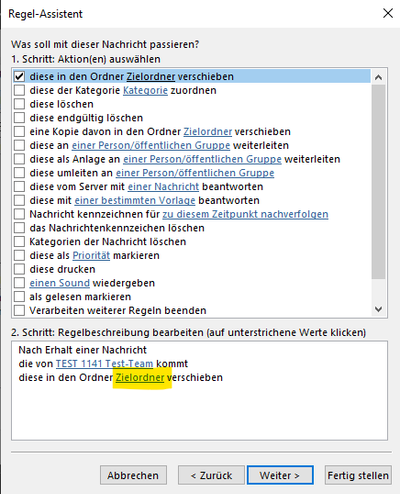
Task: Click 'Nach Erhalt einer Nachricht' text line
Action: click(x=82, y=350)
